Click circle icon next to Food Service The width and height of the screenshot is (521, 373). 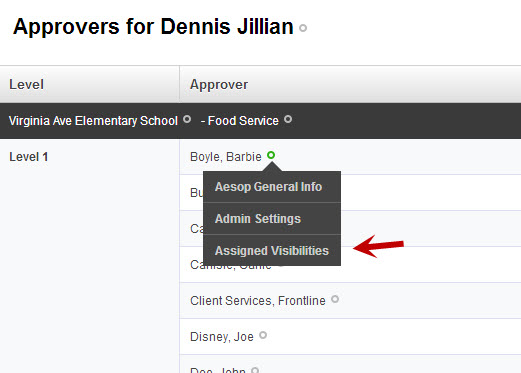point(288,119)
